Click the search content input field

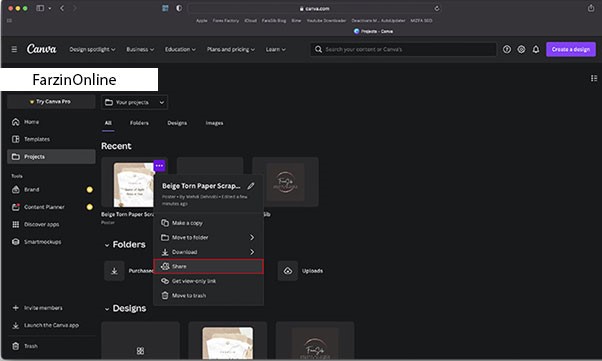403,49
